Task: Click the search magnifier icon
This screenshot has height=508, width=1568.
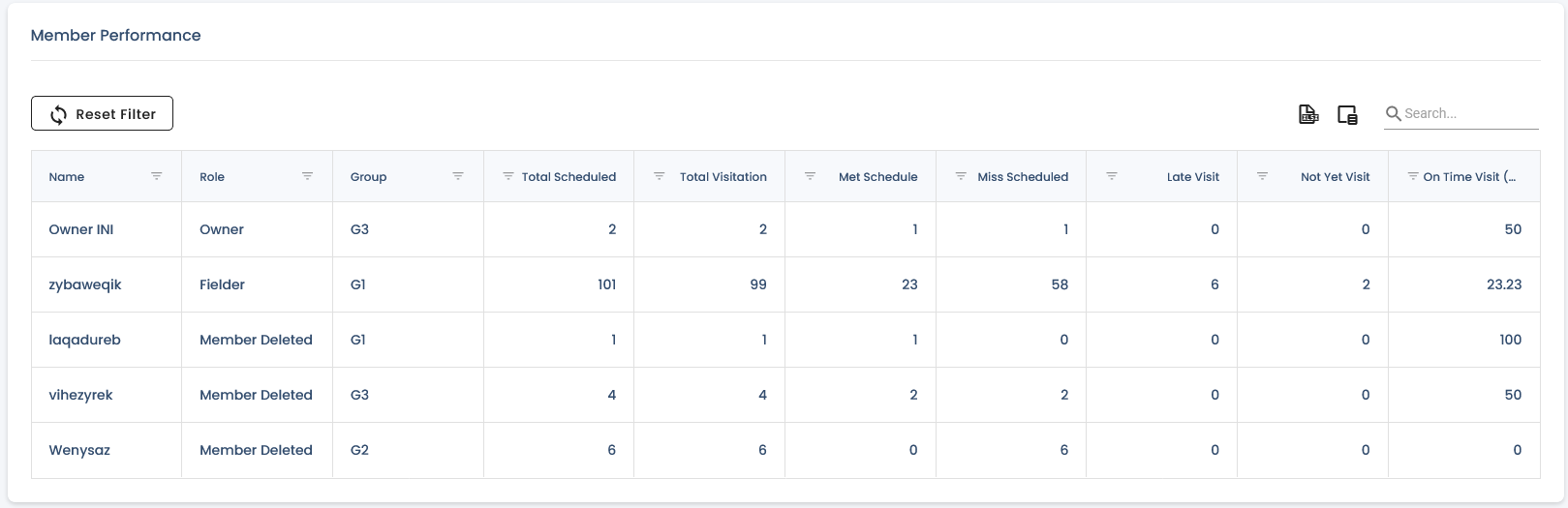Action: click(x=1394, y=113)
